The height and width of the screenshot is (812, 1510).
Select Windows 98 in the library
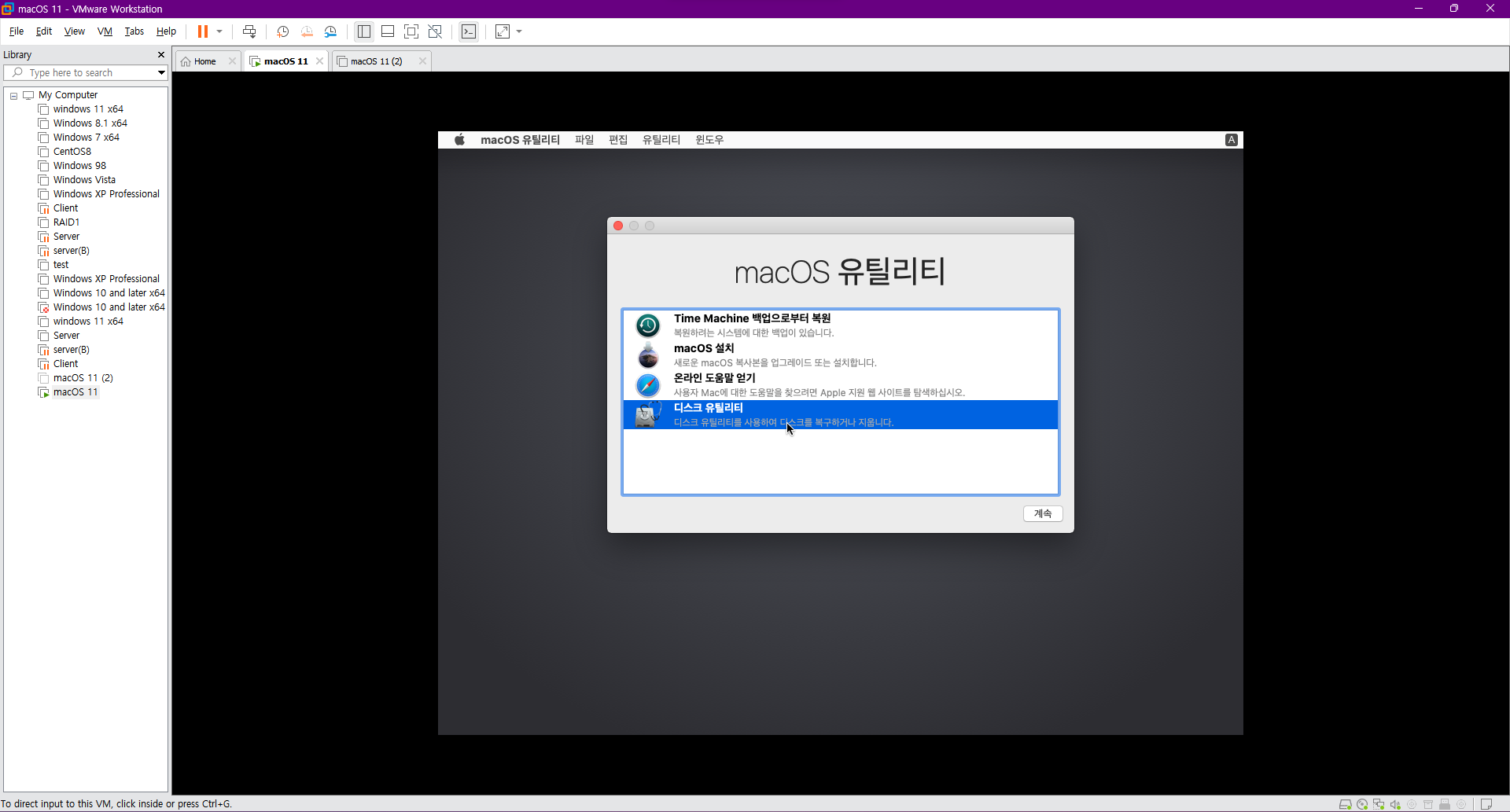(79, 166)
